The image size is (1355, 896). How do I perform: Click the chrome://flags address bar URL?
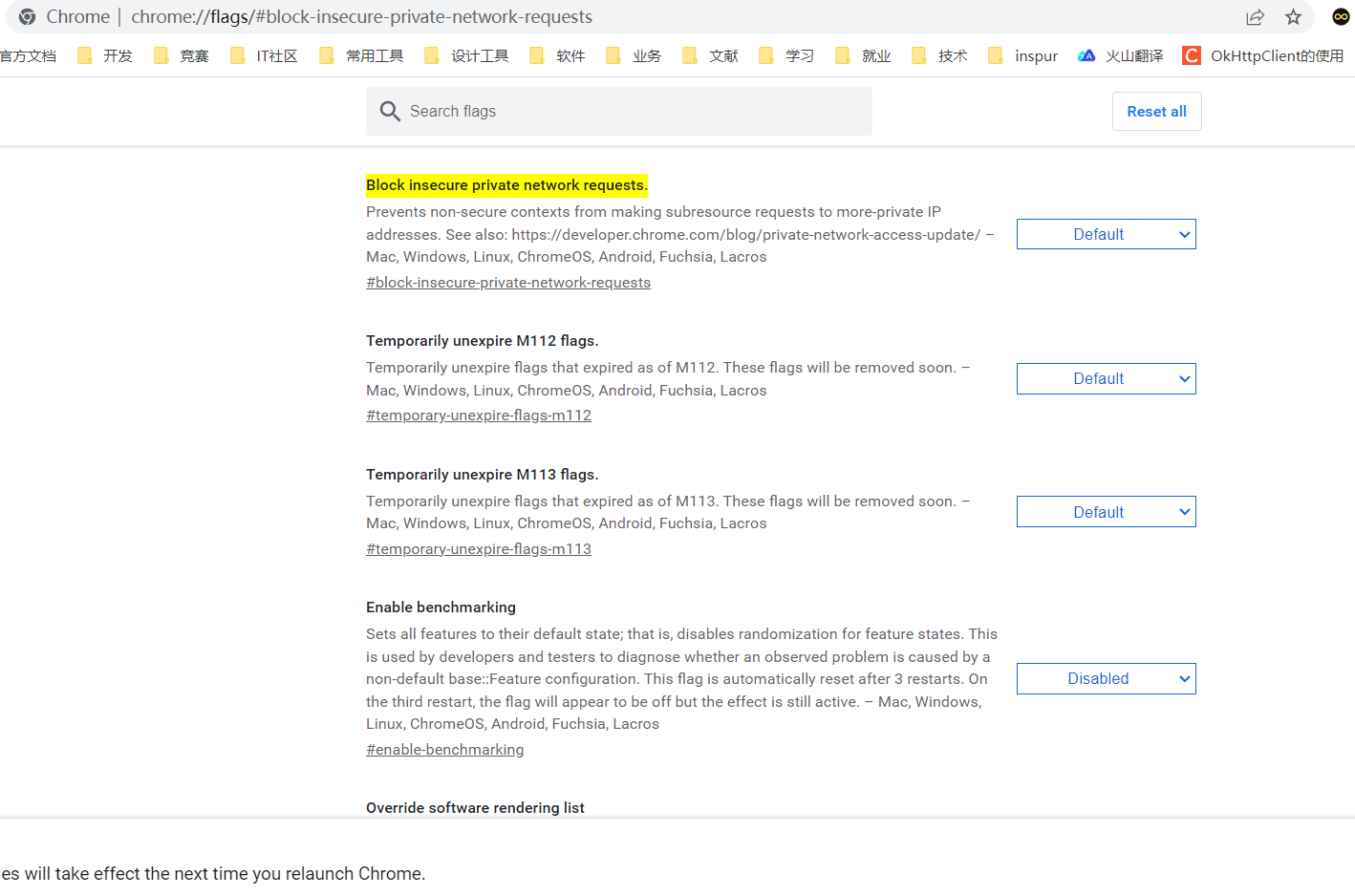pos(361,16)
